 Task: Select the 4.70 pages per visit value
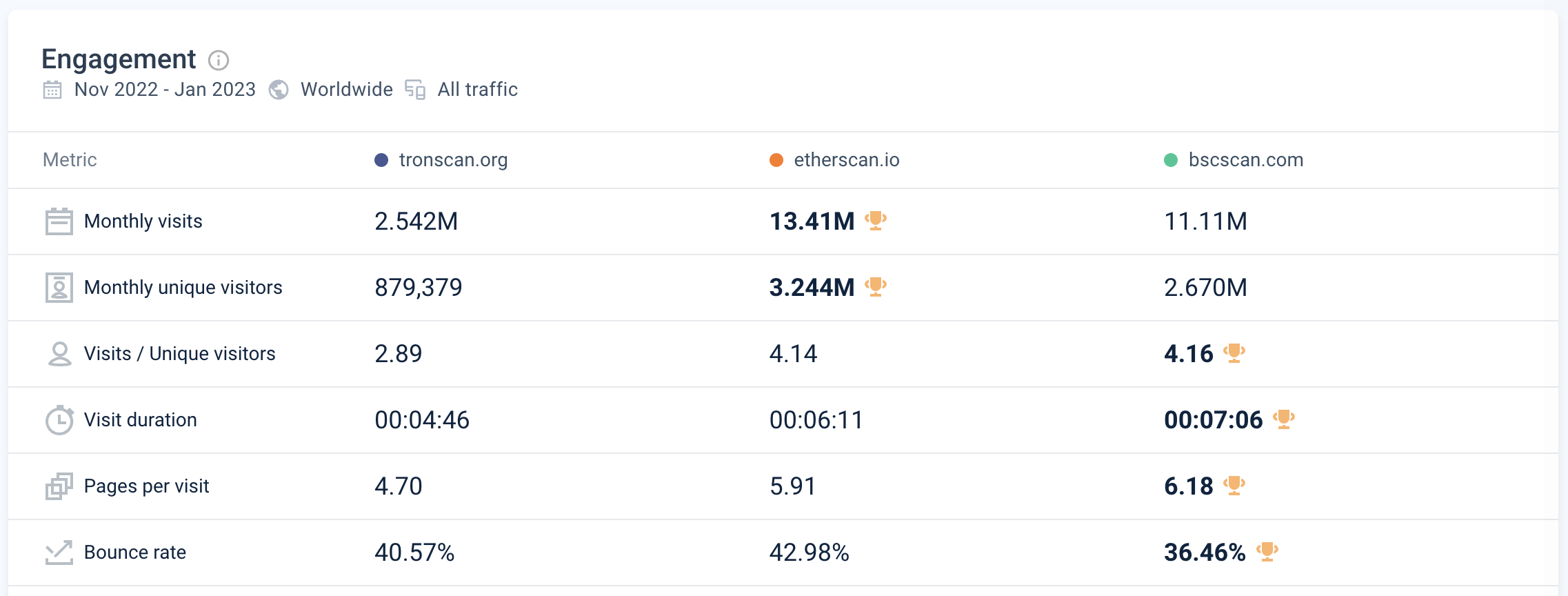399,486
